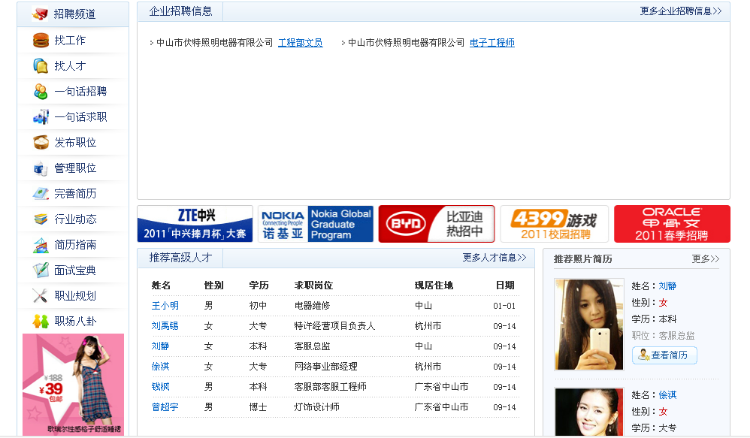Image resolution: width=750 pixels, height=438 pixels.
Task: Click 更多企业招聘信息>> link
Action: tap(681, 11)
